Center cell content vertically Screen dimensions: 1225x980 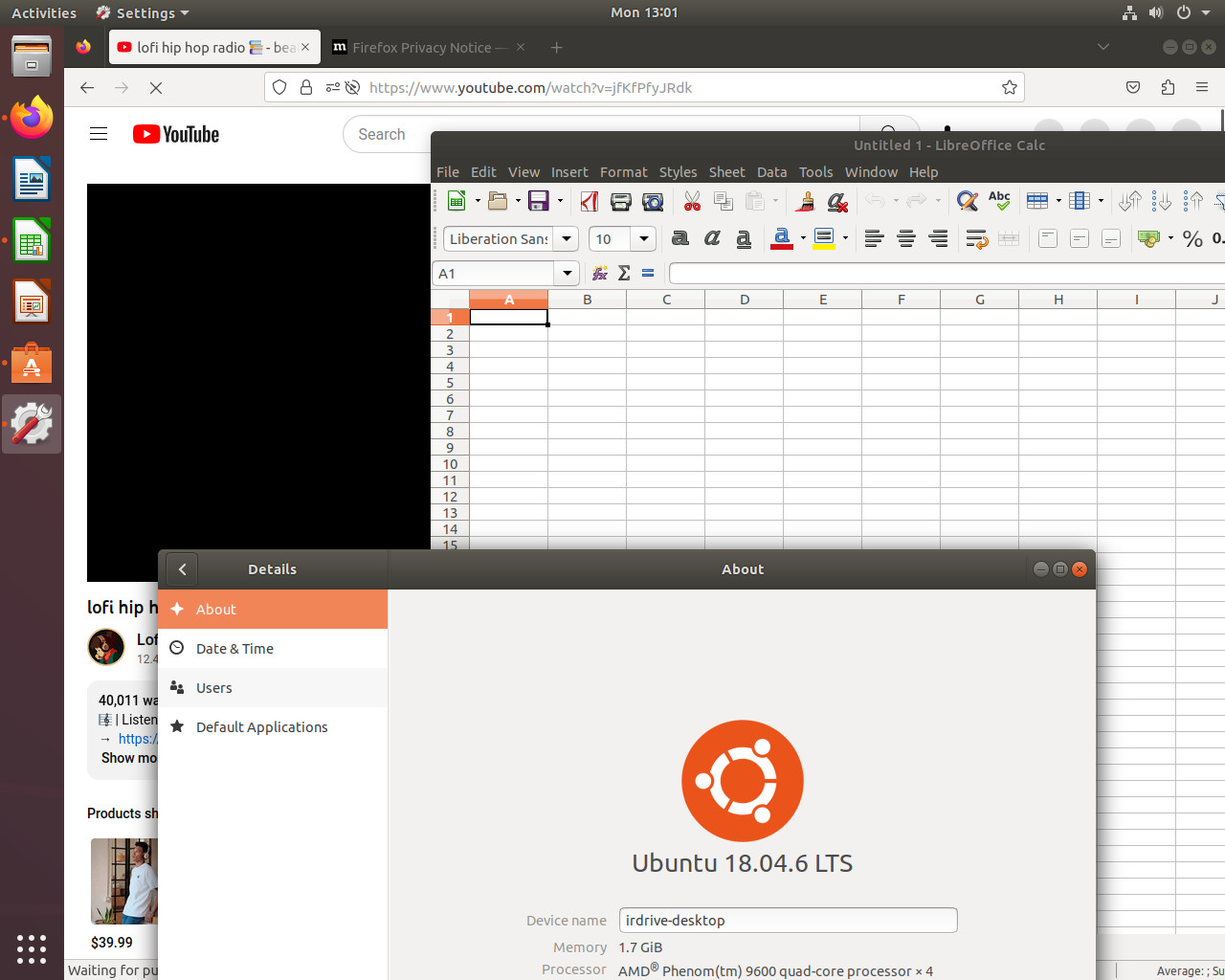(x=1080, y=239)
